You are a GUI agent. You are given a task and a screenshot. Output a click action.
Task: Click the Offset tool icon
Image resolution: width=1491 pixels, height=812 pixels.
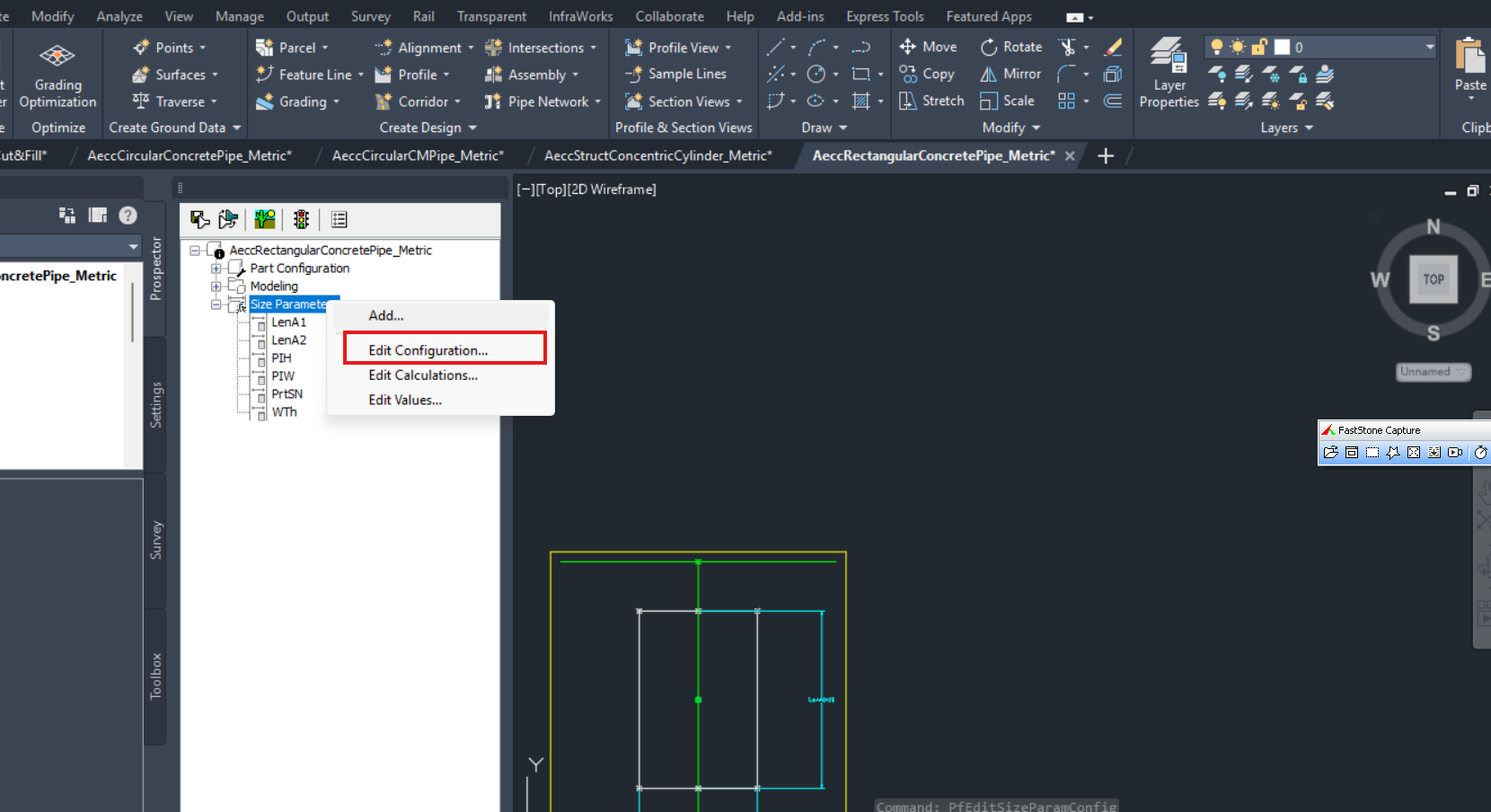point(1113,101)
